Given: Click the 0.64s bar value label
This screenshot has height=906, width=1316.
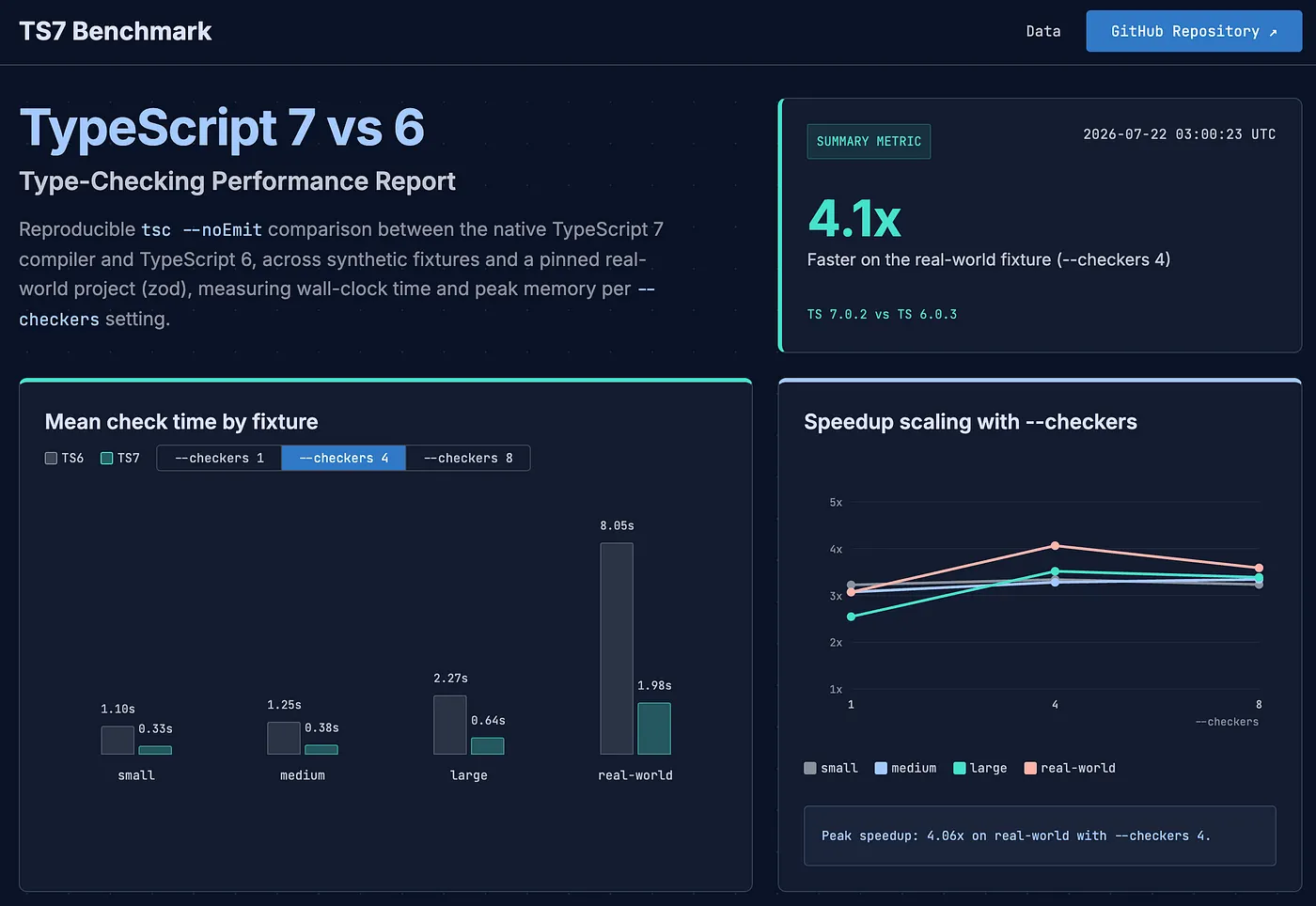Looking at the screenshot, I should pyautogui.click(x=488, y=720).
